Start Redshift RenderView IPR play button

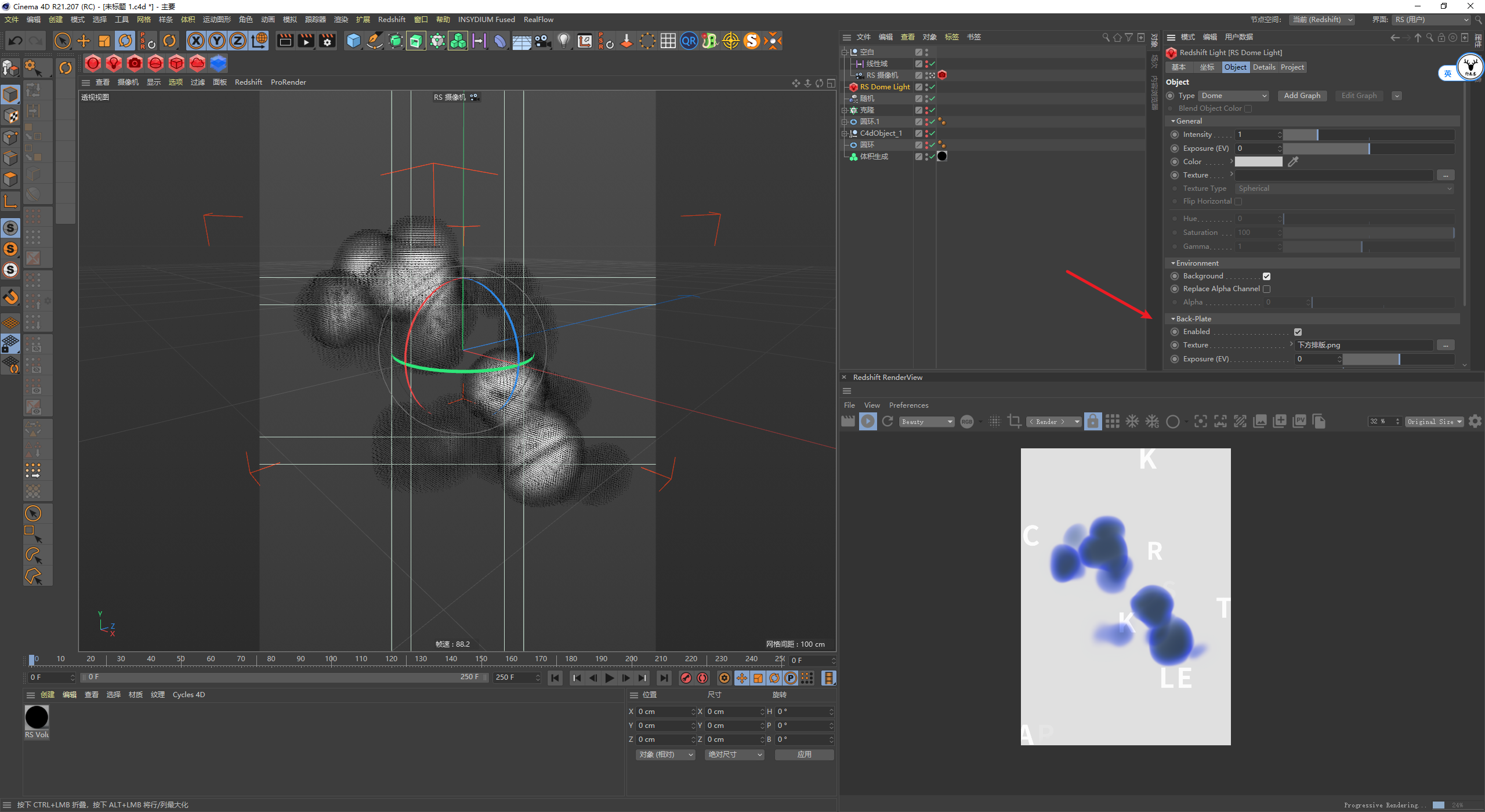pos(868,422)
